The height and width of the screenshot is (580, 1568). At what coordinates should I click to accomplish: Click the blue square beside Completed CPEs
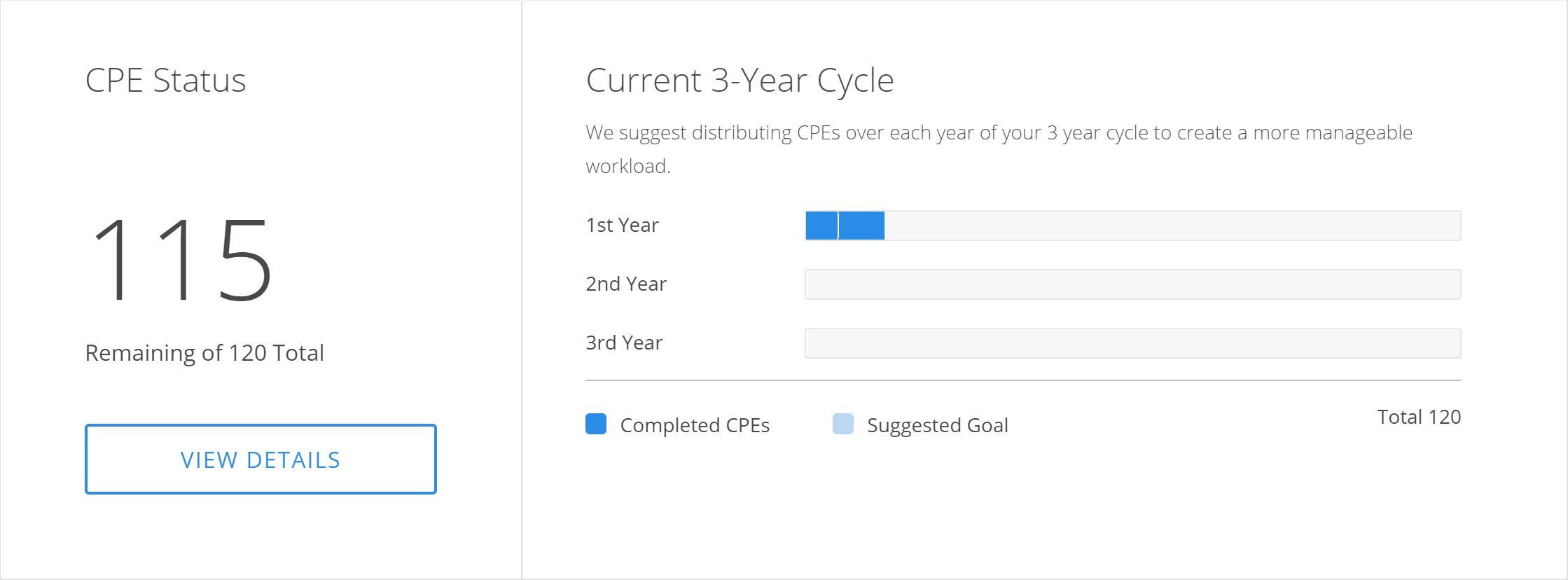pyautogui.click(x=596, y=424)
